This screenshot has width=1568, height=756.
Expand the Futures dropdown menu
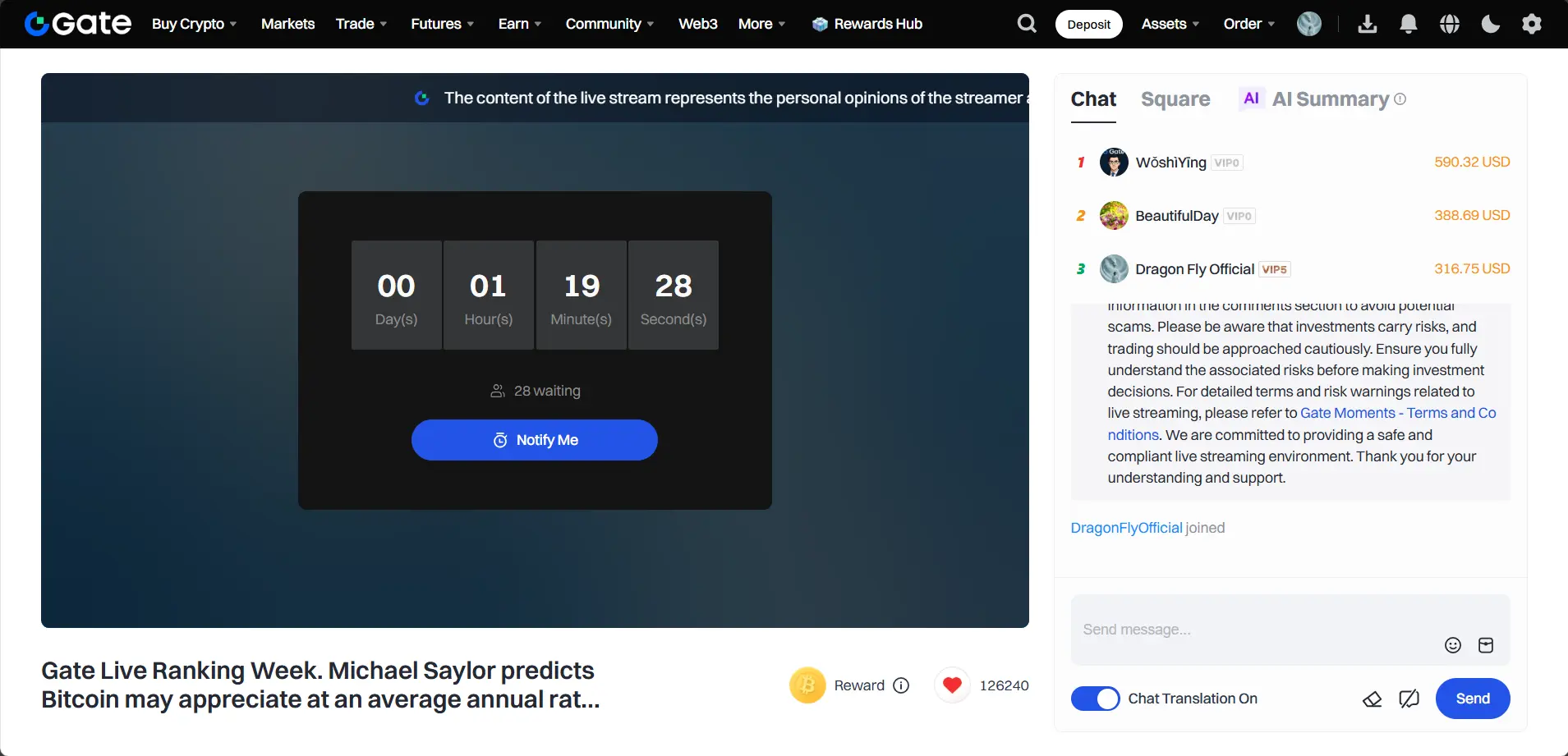[443, 24]
